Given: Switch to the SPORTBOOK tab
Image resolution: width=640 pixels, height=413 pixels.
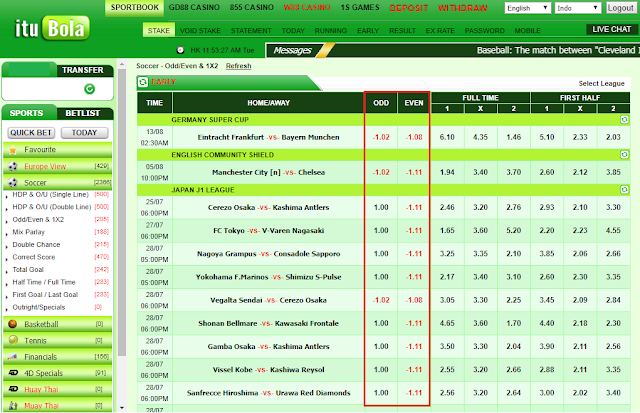Looking at the screenshot, I should [x=135, y=8].
